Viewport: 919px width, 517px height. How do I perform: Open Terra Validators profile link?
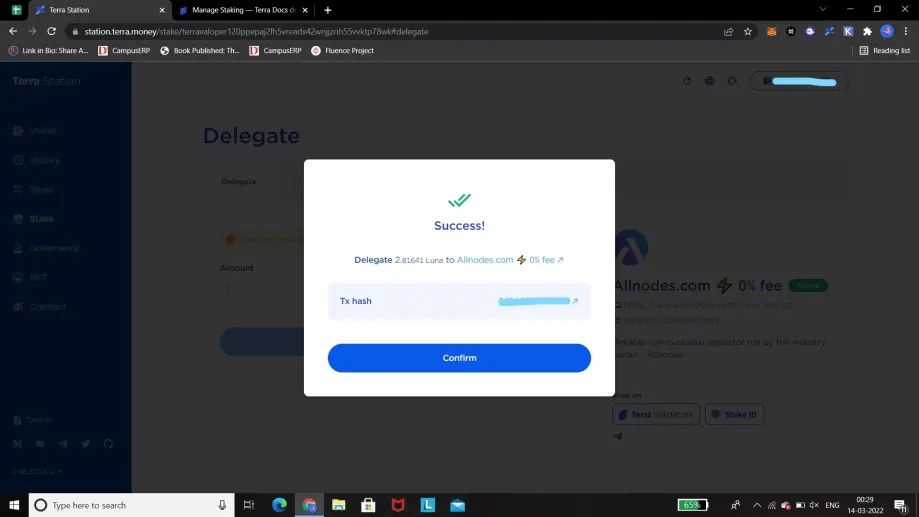(x=656, y=414)
